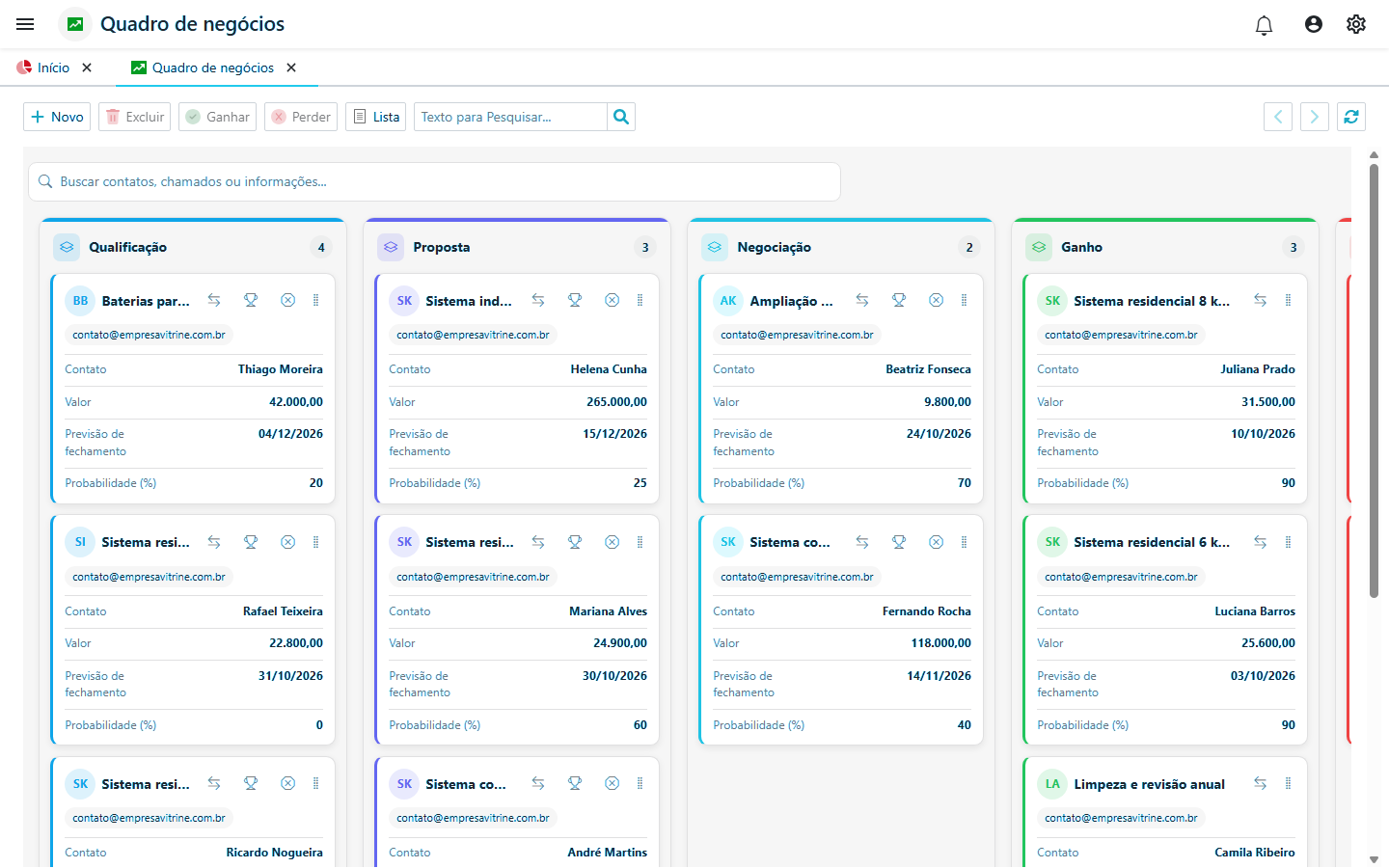
Task: Click the vertical scrollbar thumb
Action: pyautogui.click(x=1374, y=381)
